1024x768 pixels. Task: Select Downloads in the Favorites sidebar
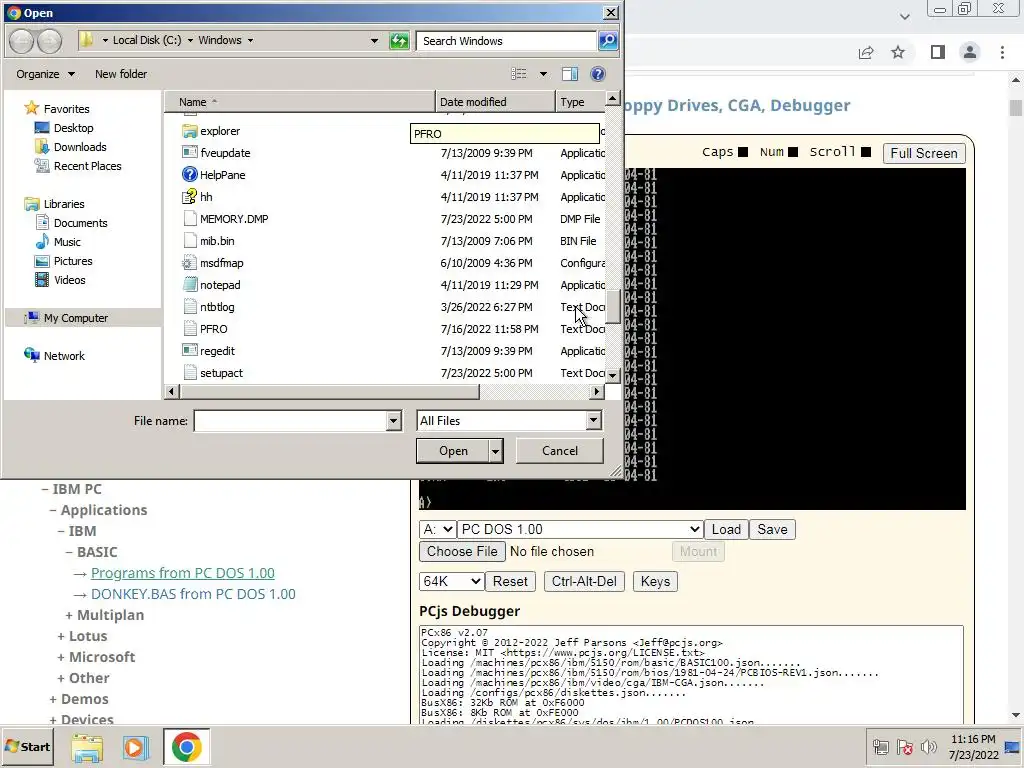(x=80, y=147)
